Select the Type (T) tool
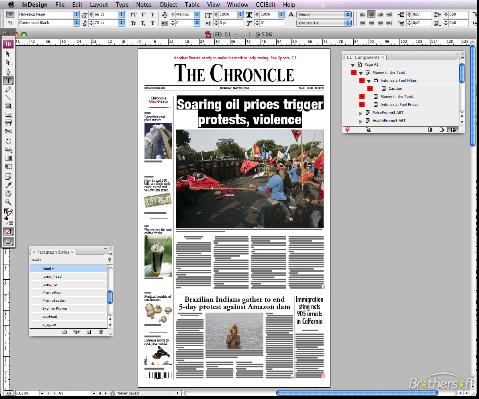Viewport: 479px width, 399px height. click(x=8, y=80)
